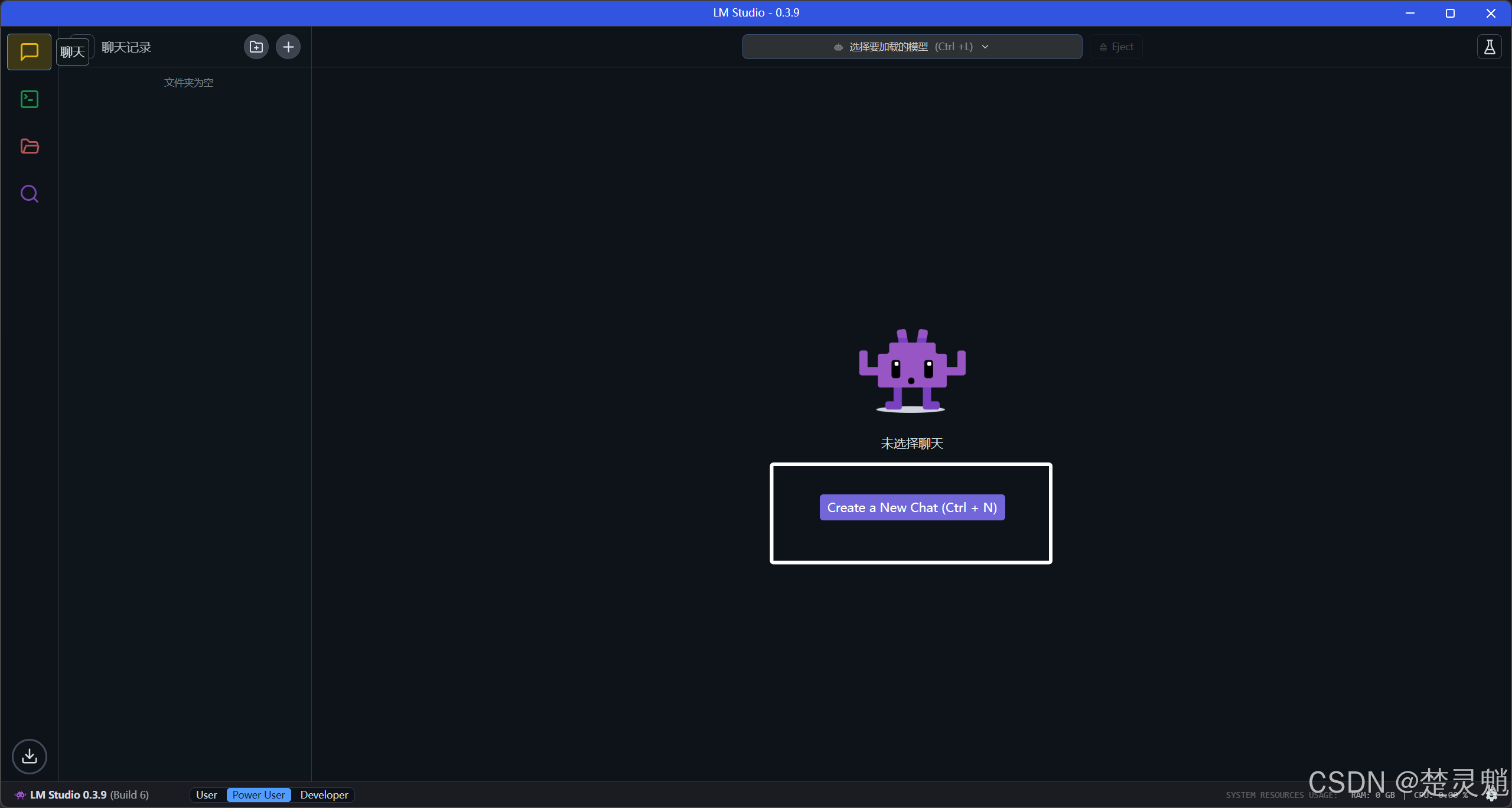Click the Eject button

1116,47
